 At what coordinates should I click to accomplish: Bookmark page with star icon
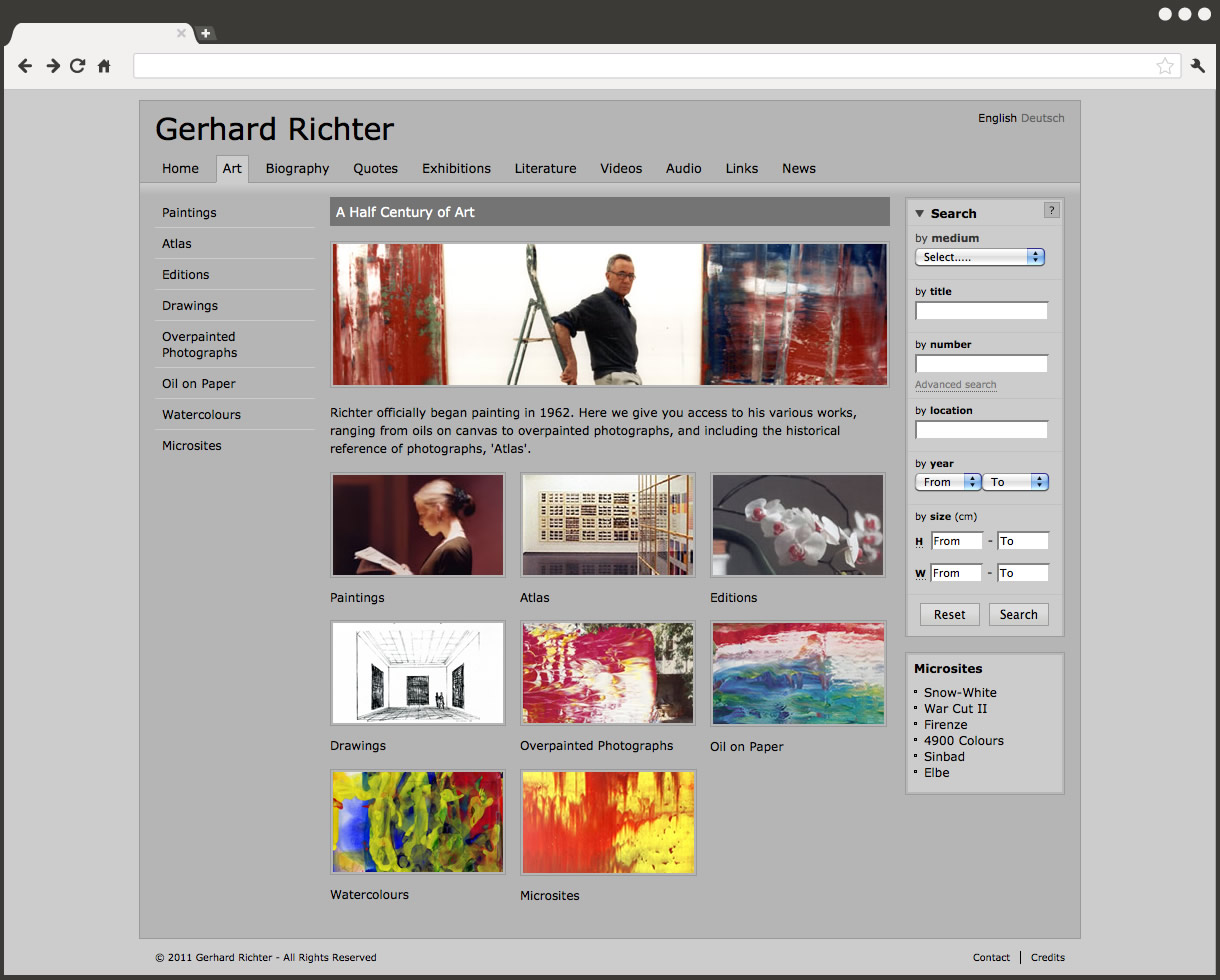tap(1165, 66)
